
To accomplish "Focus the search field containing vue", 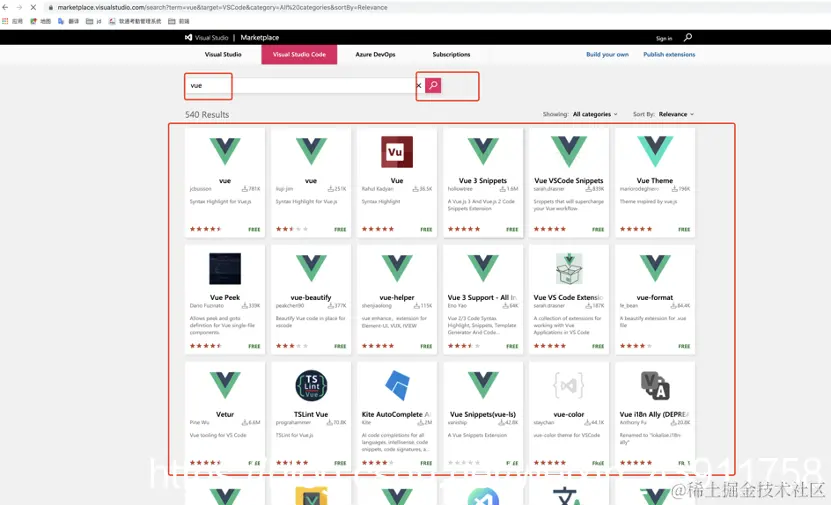I will [x=301, y=85].
